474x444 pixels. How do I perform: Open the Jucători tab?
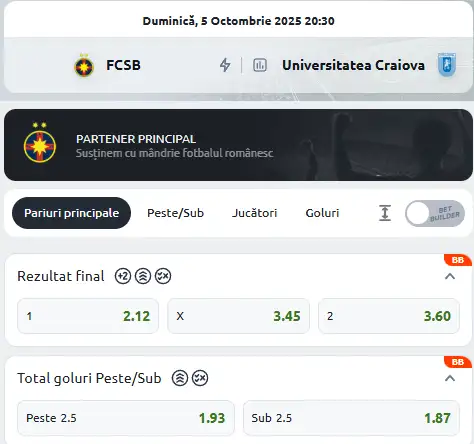coord(254,213)
